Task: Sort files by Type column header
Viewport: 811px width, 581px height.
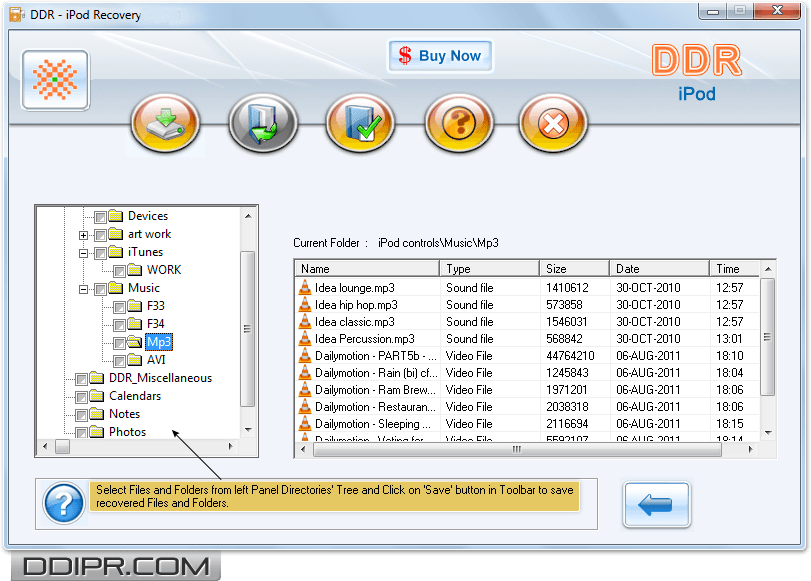Action: pos(489,269)
